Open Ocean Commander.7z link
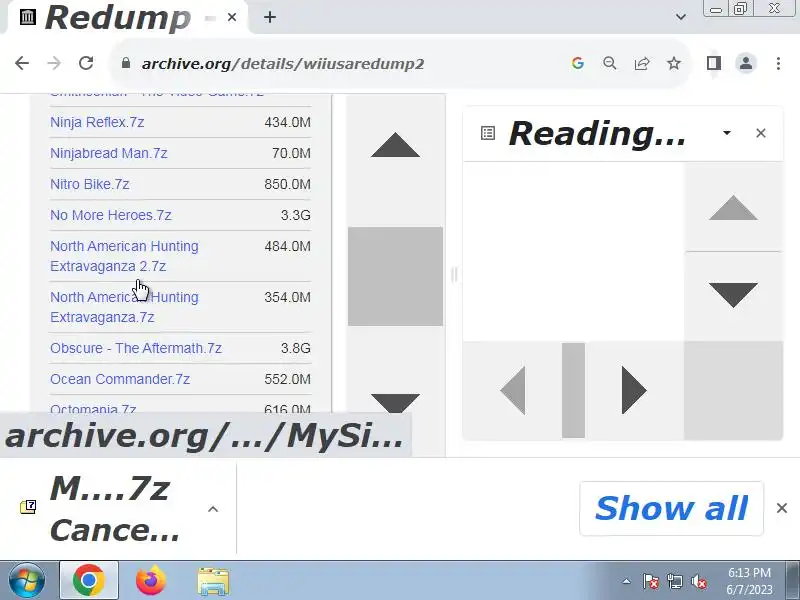This screenshot has width=800, height=600. [x=120, y=380]
